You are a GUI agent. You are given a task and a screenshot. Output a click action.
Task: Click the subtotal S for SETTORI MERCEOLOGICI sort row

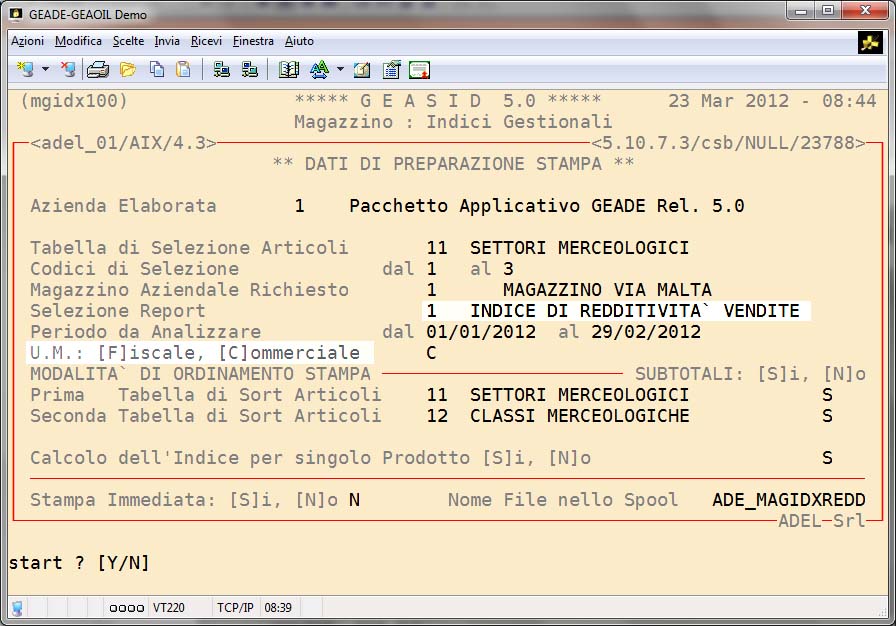[827, 395]
